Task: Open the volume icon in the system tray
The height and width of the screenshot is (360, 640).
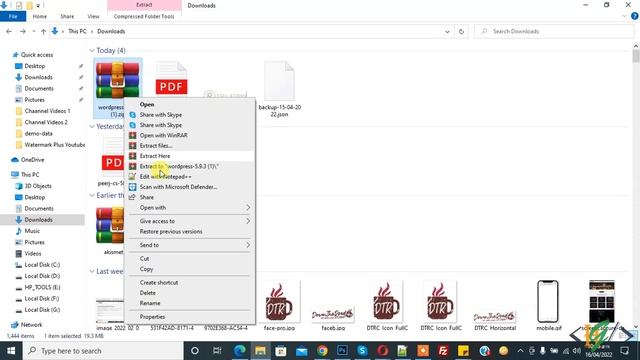Action: coord(576,351)
